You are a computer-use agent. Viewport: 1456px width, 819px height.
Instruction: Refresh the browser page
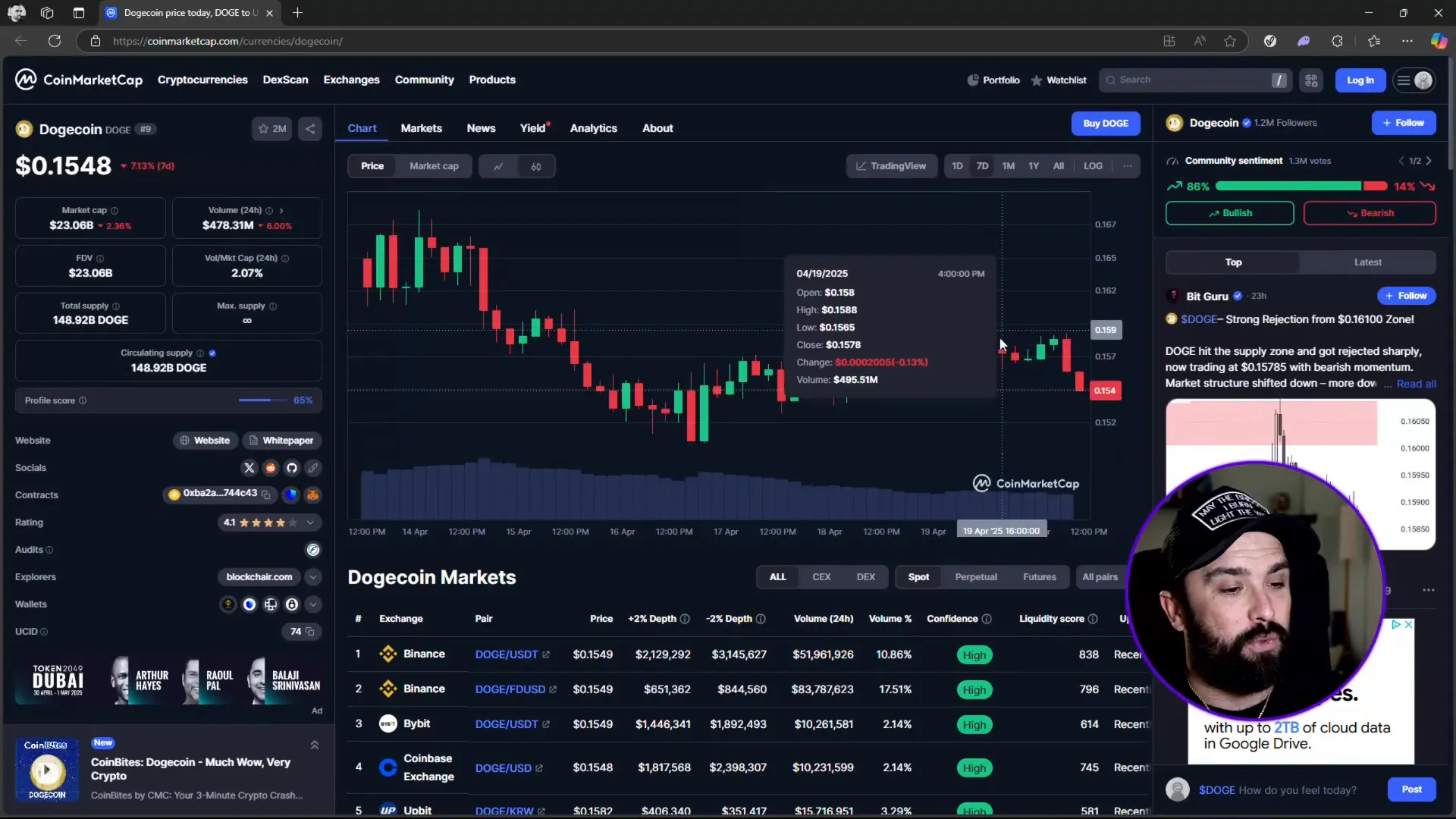pyautogui.click(x=55, y=41)
